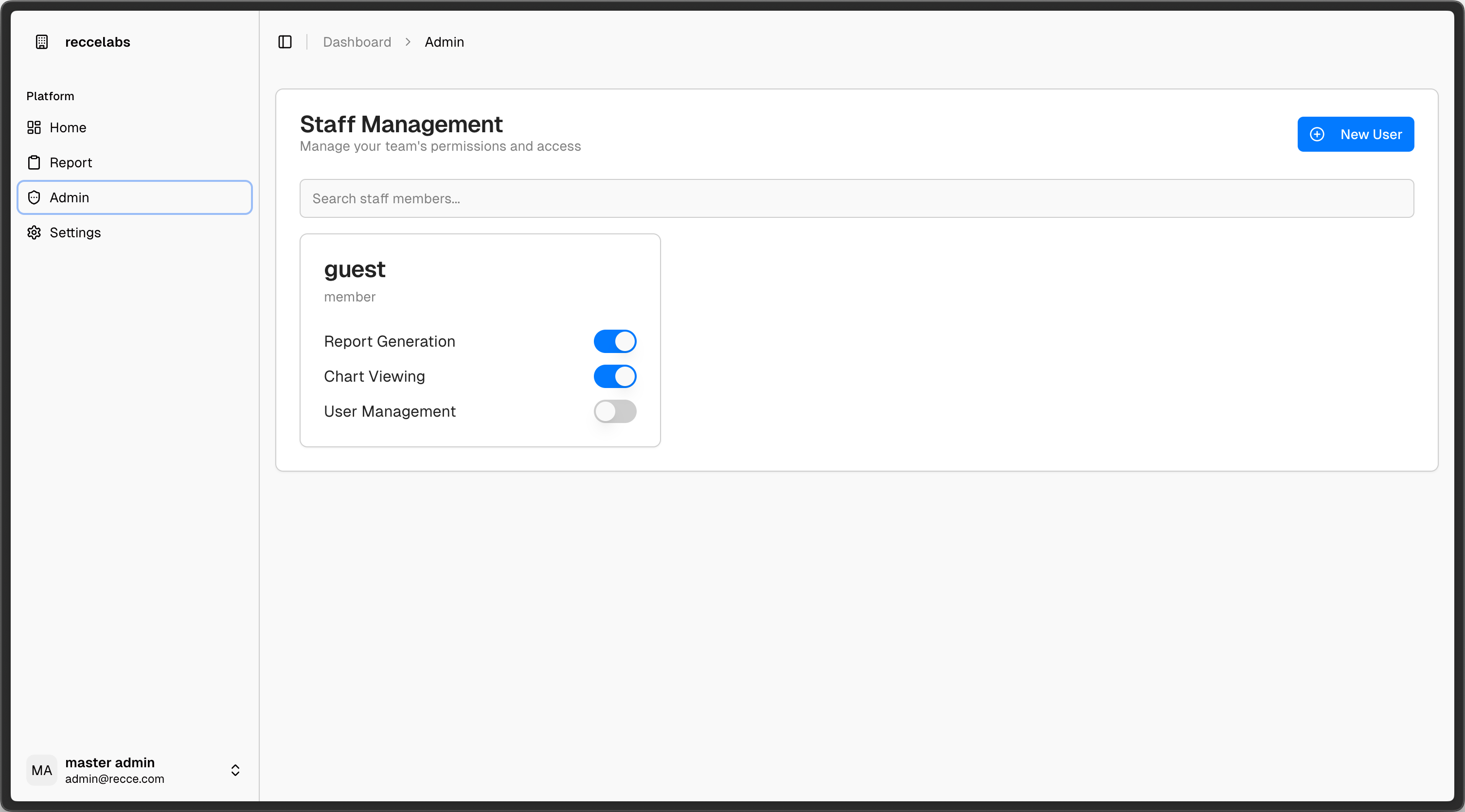Toggle the sidebar panel icon
Viewport: 1465px width, 812px height.
pos(285,42)
